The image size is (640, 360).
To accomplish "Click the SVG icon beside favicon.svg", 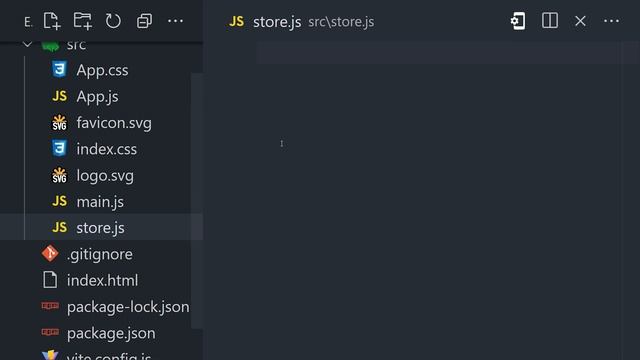I will point(59,122).
